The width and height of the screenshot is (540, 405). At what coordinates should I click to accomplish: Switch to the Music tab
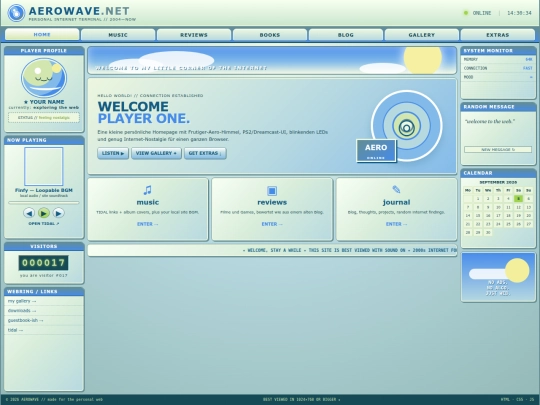pos(118,35)
